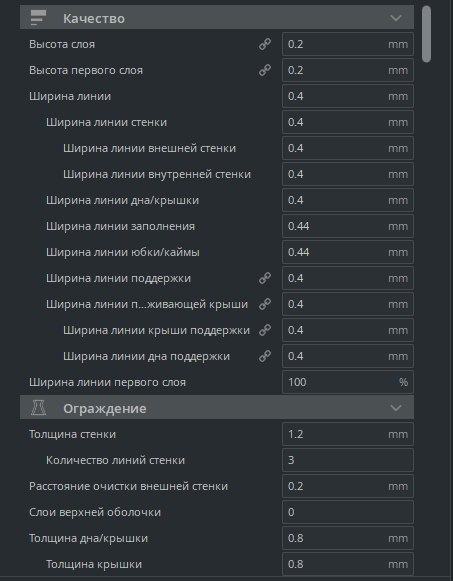Click the Толщина дна/крышки label
This screenshot has width=453, height=581.
88,538
